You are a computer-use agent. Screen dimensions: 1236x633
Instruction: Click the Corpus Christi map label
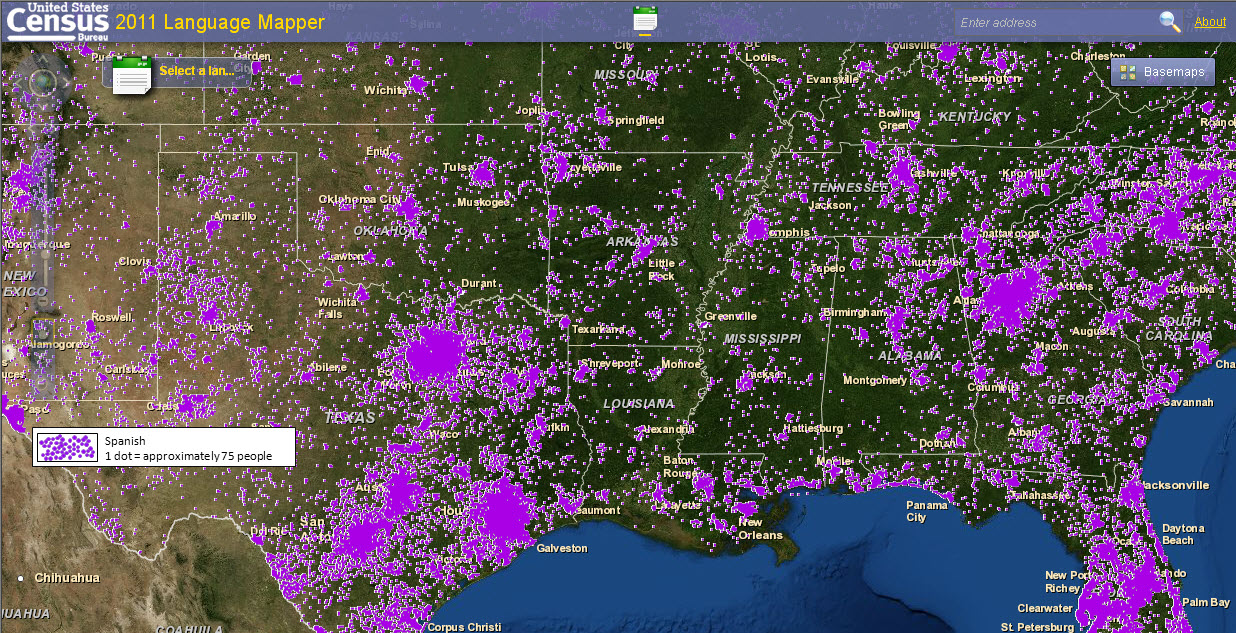pyautogui.click(x=464, y=627)
